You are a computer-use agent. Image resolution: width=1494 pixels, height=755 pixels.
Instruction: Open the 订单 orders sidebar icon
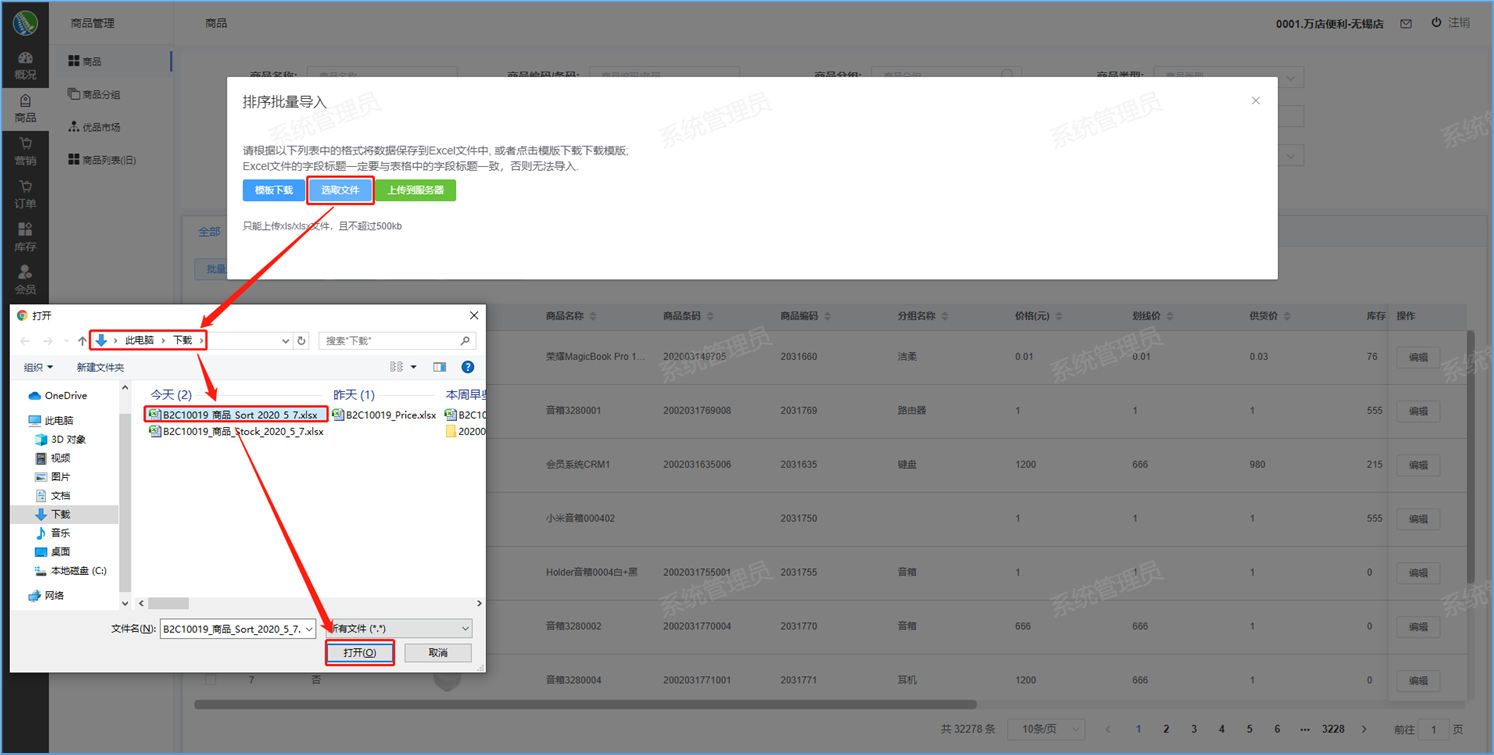tap(25, 195)
